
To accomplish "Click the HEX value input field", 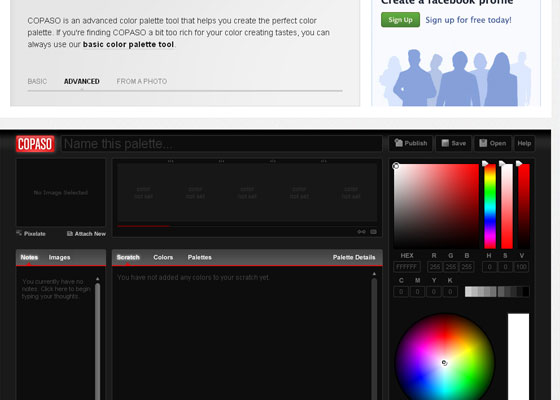I will tap(406, 267).
